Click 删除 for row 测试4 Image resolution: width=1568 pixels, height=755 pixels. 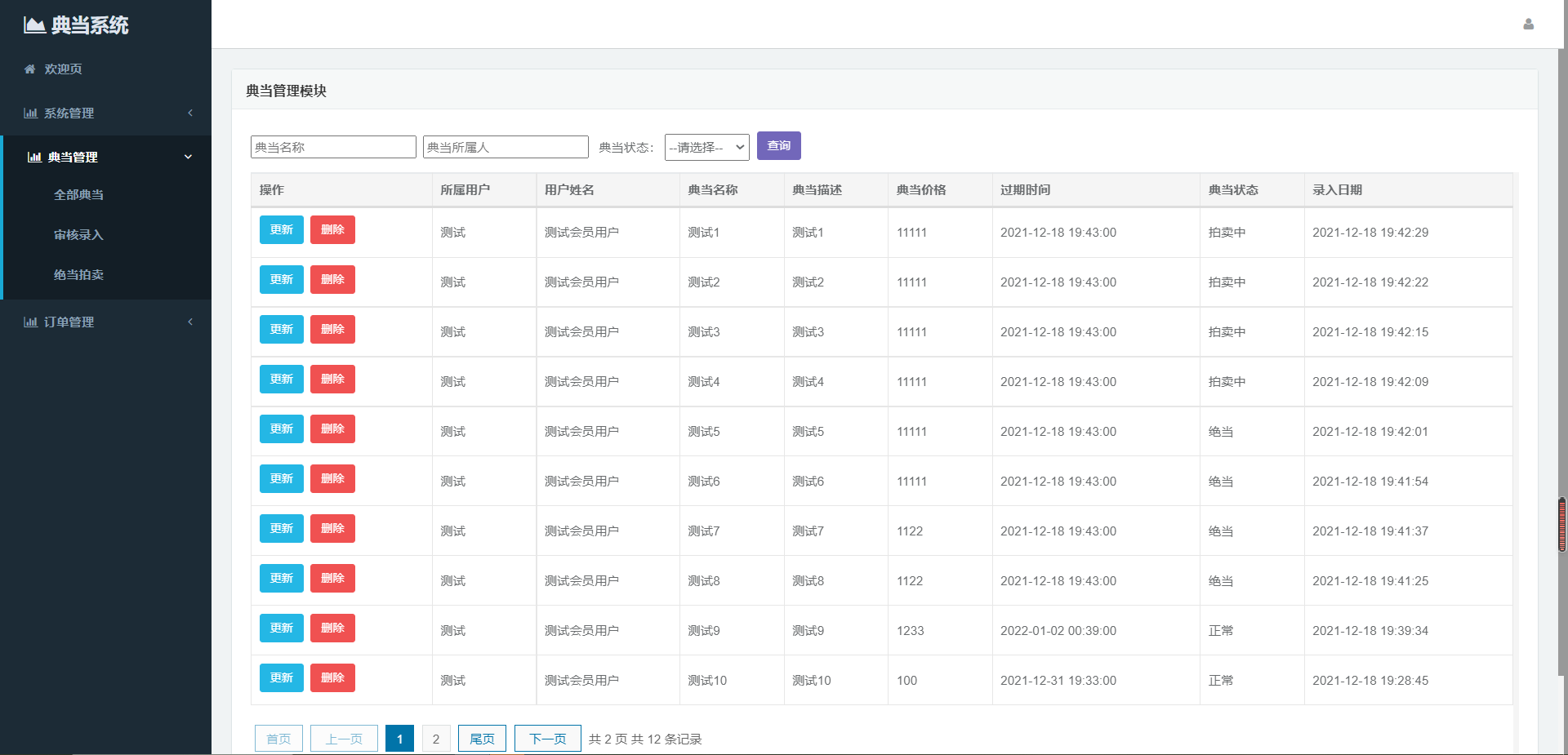332,380
